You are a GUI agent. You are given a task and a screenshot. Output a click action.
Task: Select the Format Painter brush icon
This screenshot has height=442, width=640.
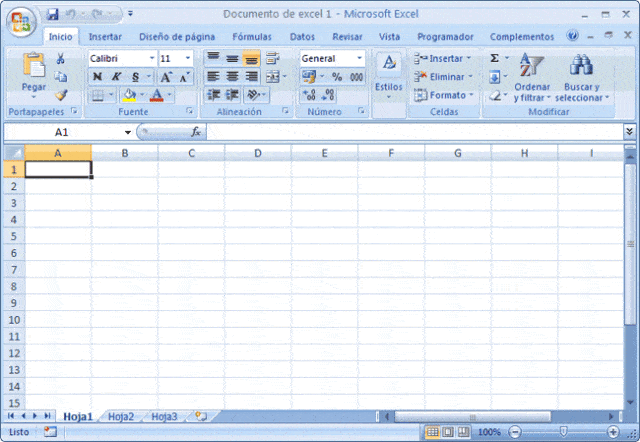tap(61, 95)
